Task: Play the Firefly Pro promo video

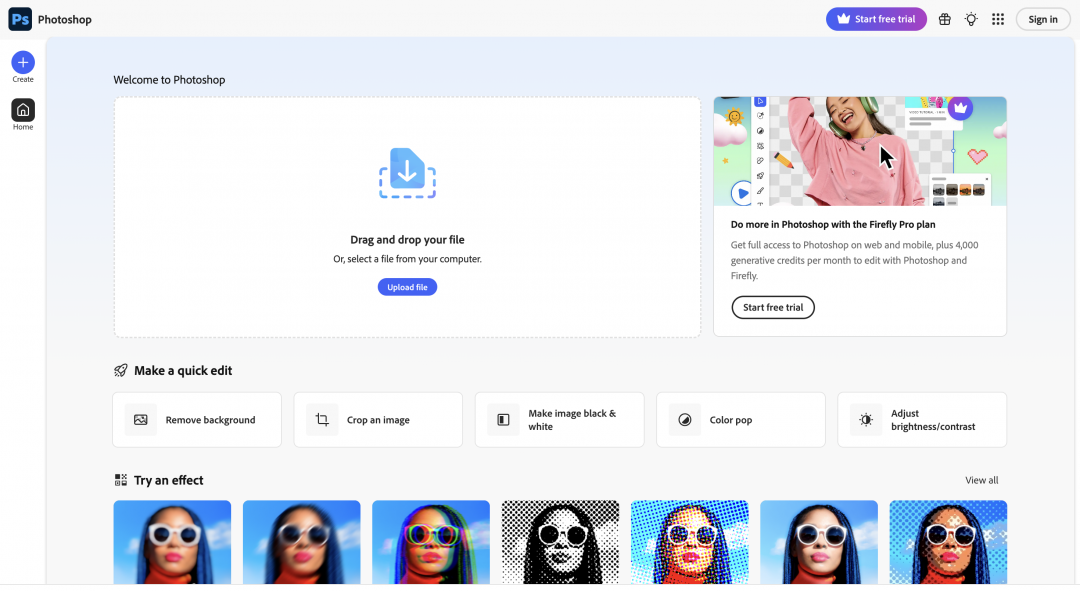Action: [x=742, y=193]
